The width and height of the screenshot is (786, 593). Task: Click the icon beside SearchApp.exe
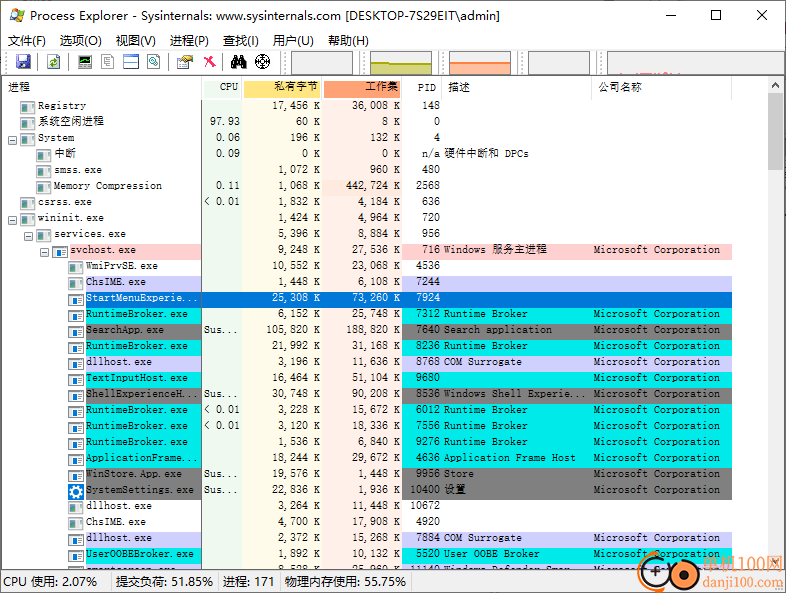tap(75, 331)
